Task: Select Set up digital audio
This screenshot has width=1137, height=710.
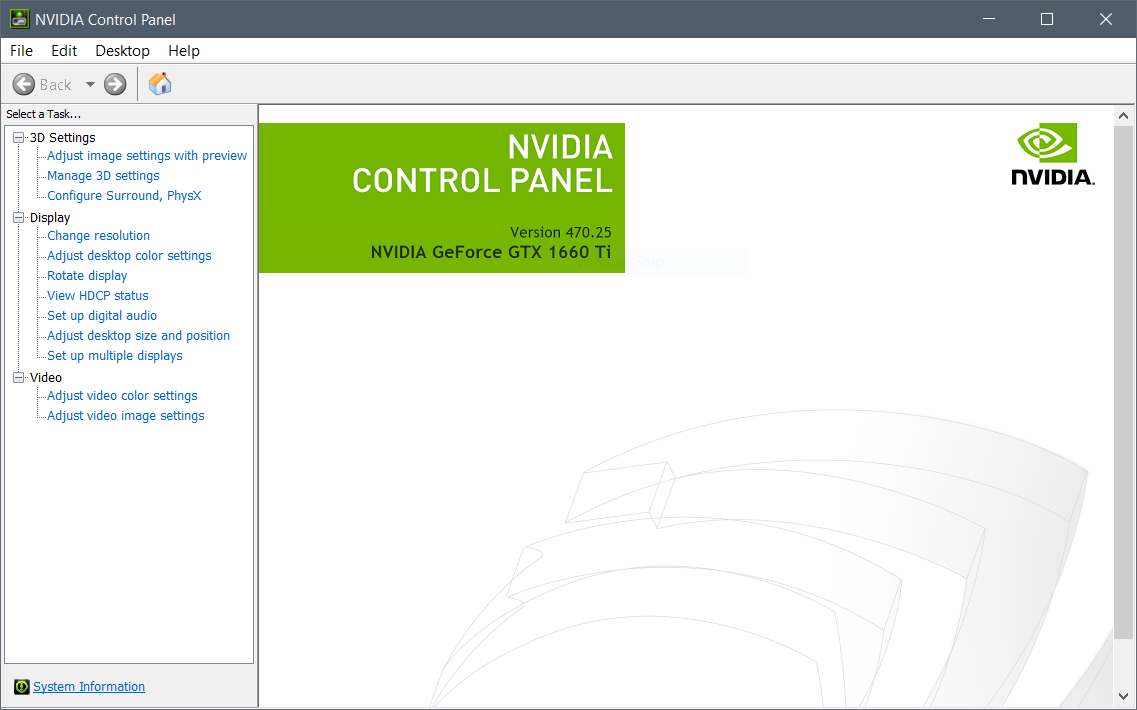Action: [102, 315]
